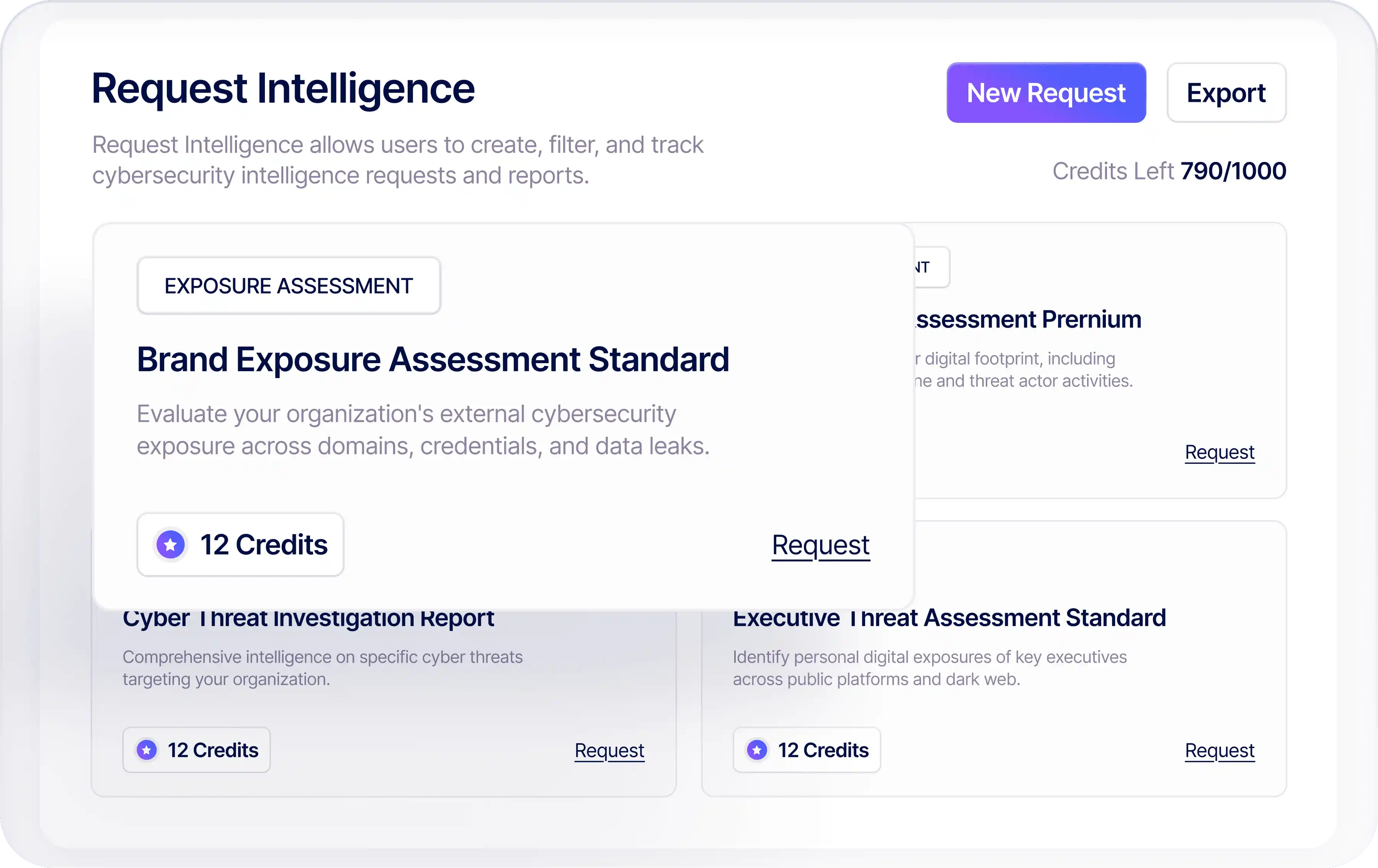The height and width of the screenshot is (868, 1378).
Task: Click the star icon beside 12 Credits on Brand Exposure card
Action: tap(170, 544)
